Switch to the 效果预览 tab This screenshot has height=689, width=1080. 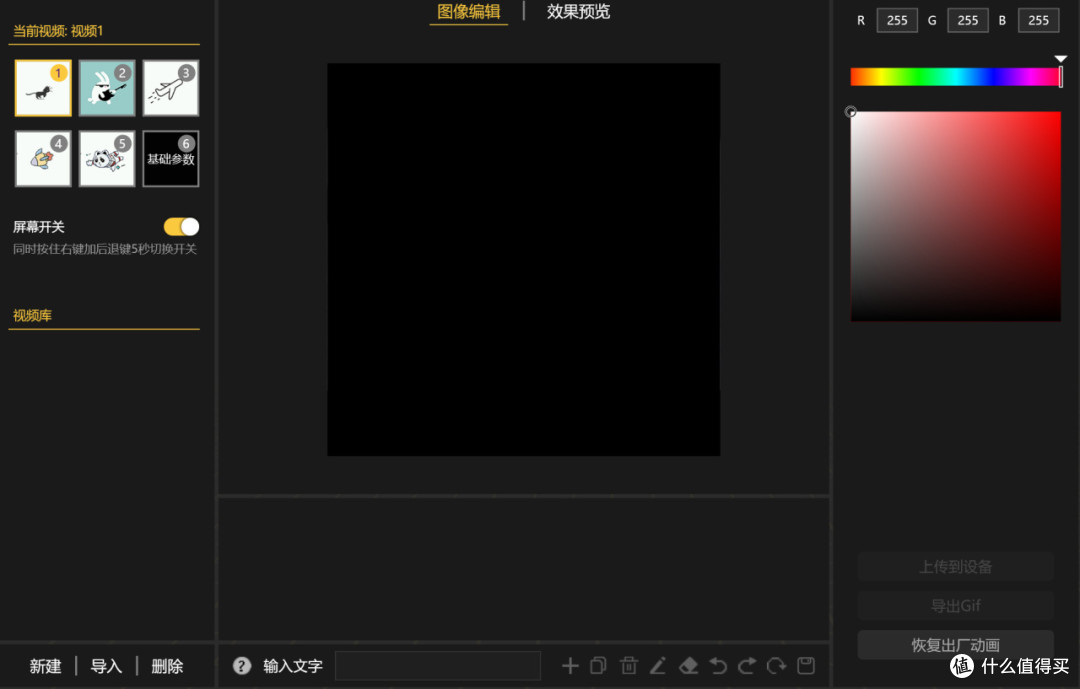[x=579, y=12]
